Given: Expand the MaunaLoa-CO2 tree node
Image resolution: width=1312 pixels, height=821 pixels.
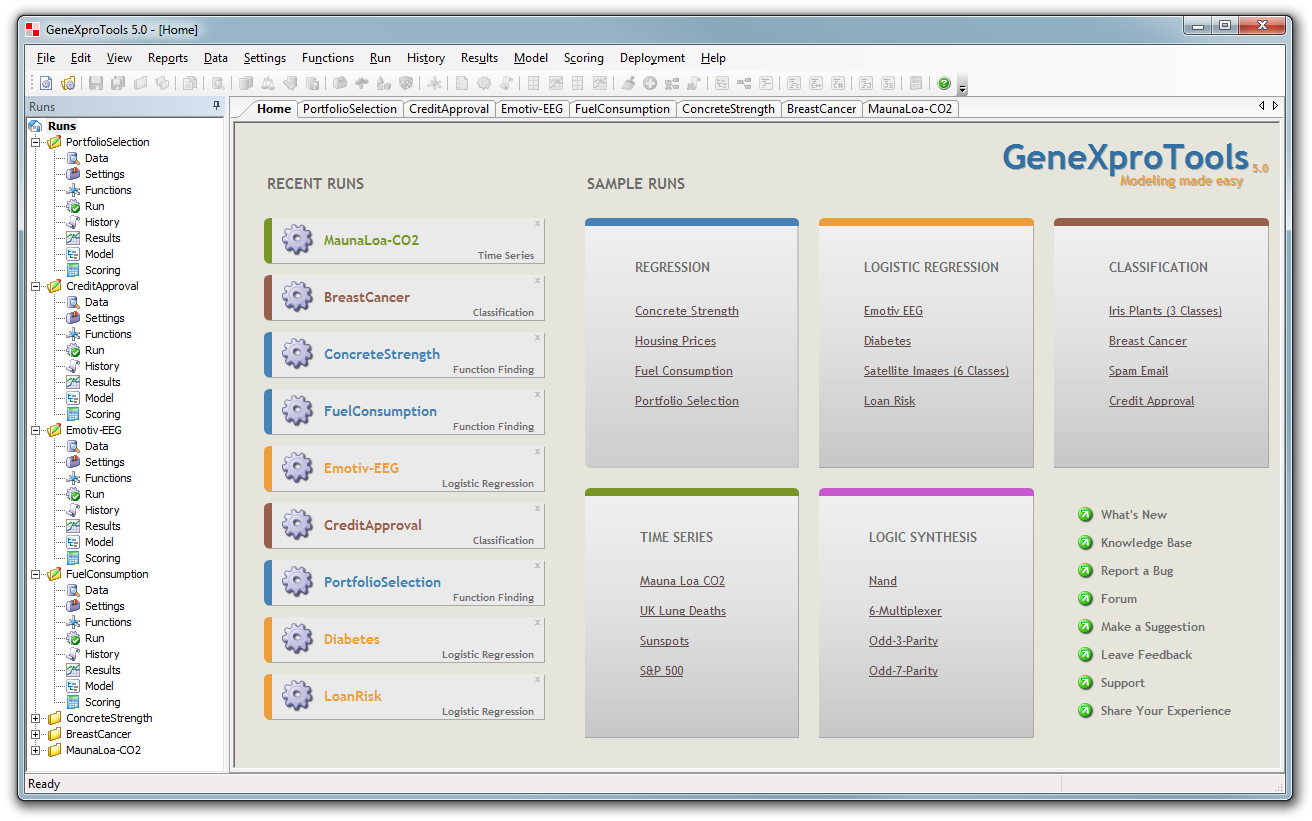Looking at the screenshot, I should pos(36,750).
